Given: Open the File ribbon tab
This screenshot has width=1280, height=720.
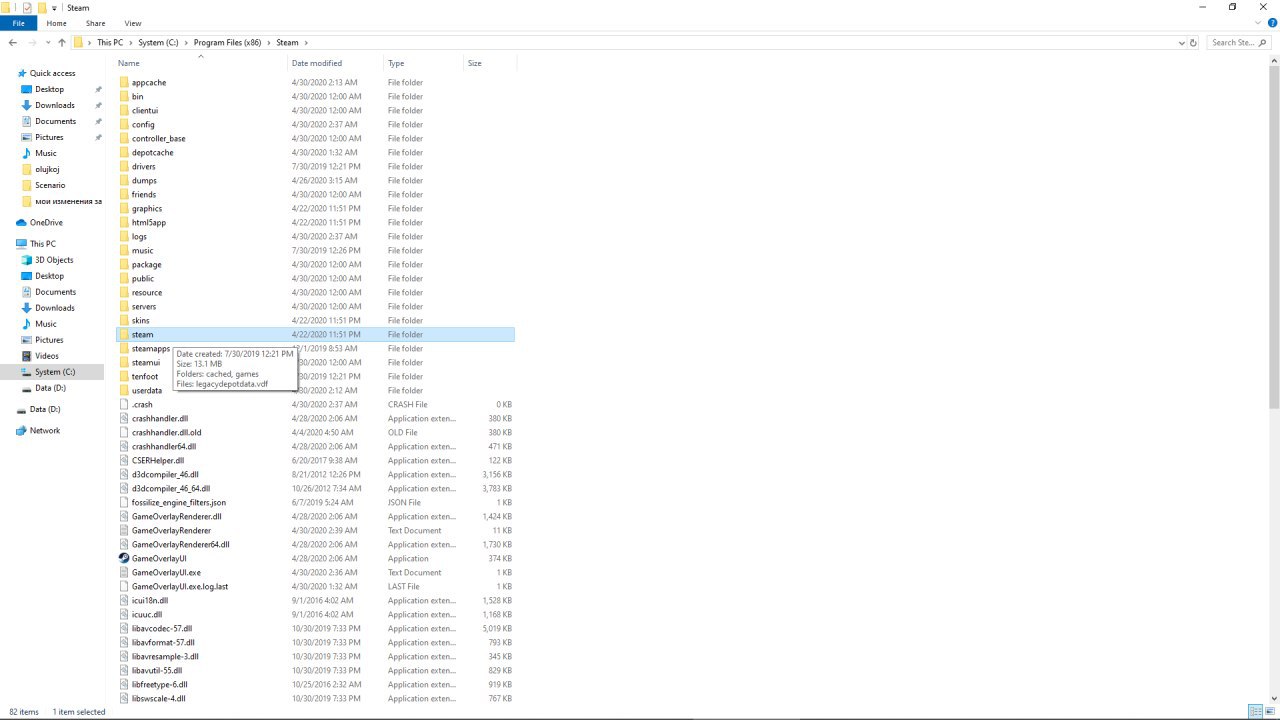Looking at the screenshot, I should pyautogui.click(x=18, y=23).
